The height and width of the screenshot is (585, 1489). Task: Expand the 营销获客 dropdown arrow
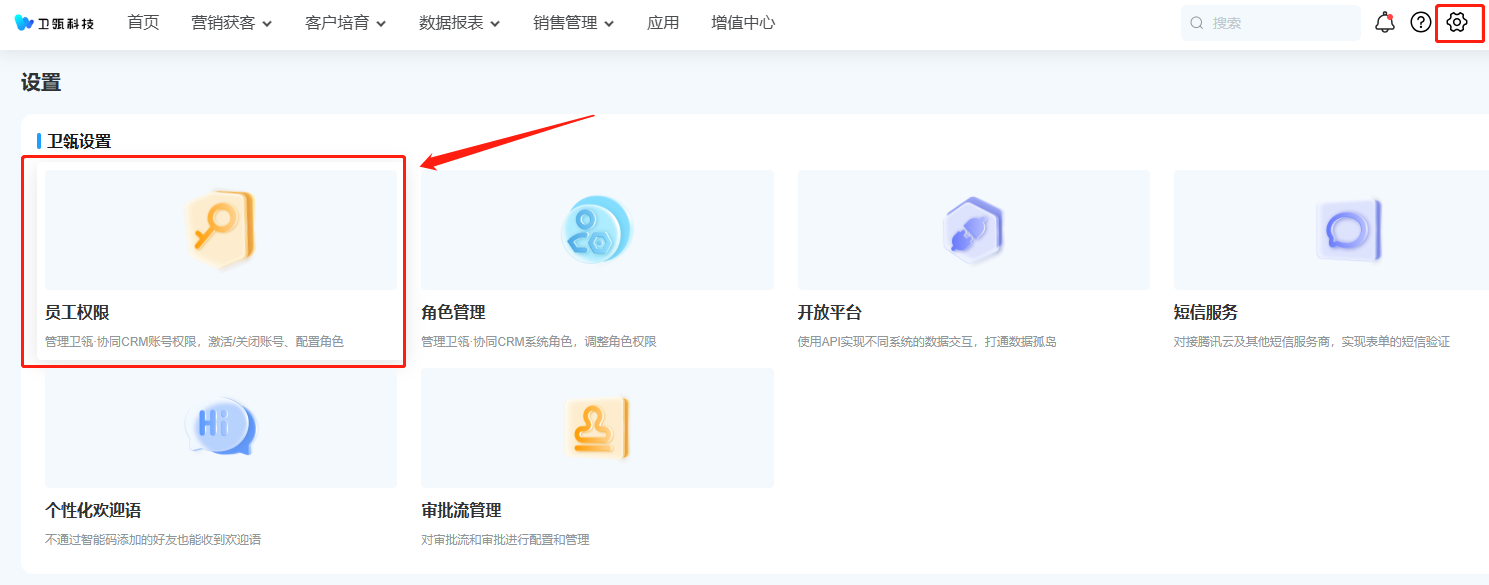pyautogui.click(x=267, y=24)
